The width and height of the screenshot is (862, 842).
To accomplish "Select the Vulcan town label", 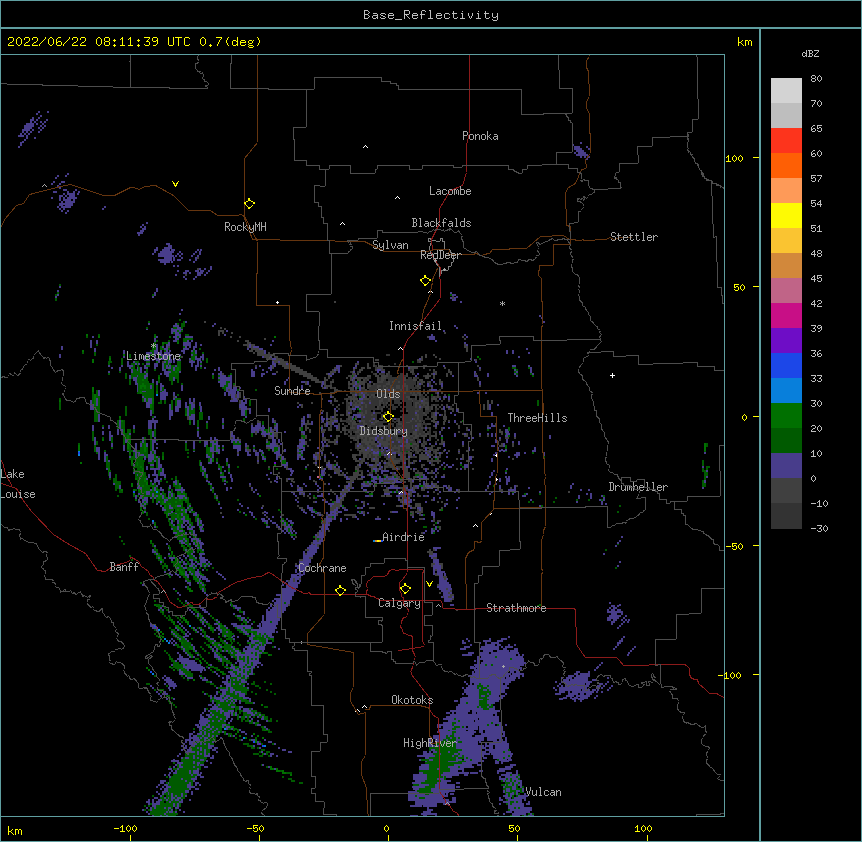I will click(543, 792).
